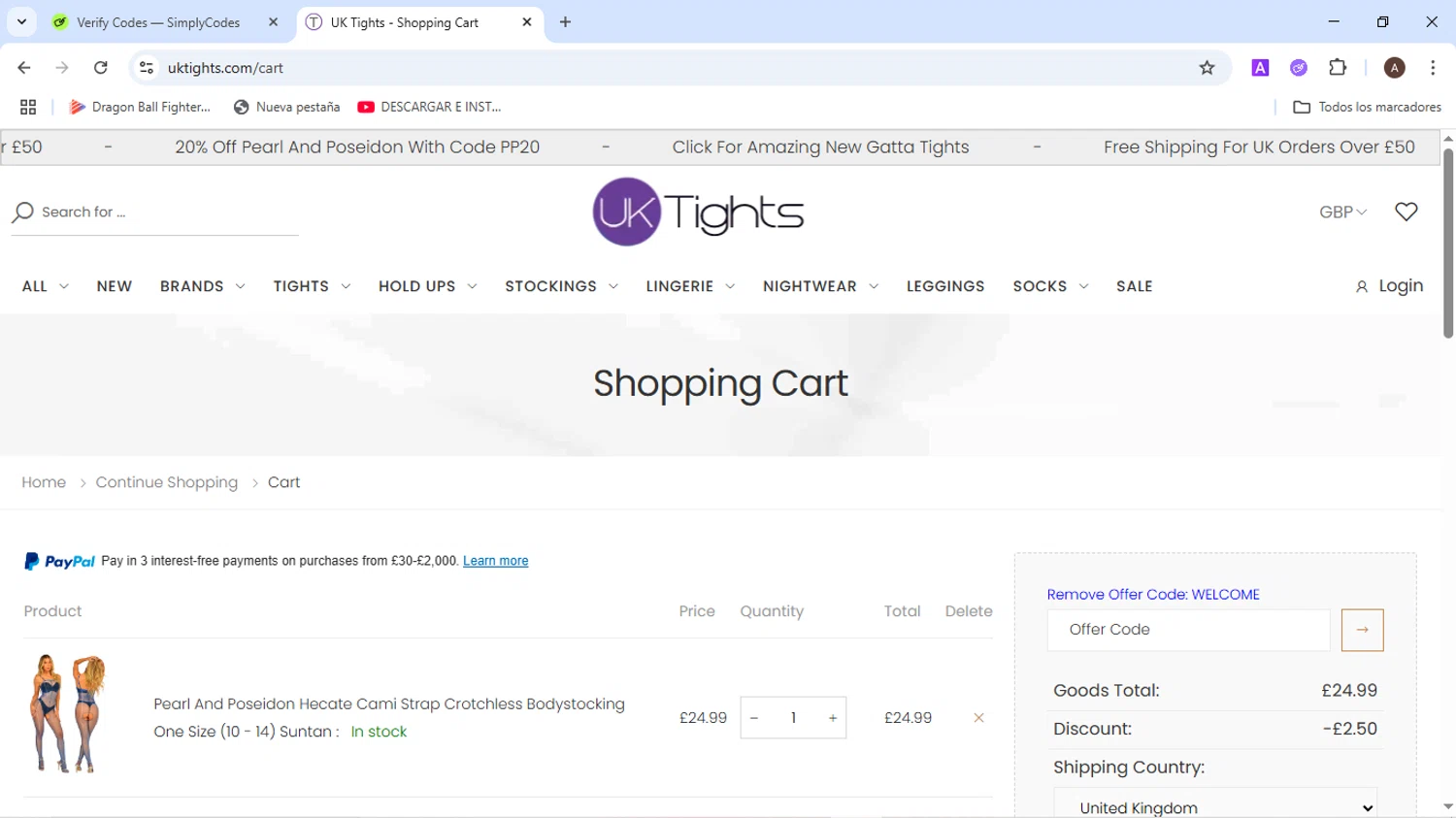Open the Dragon Ball Fighter bookmark

[x=140, y=107]
